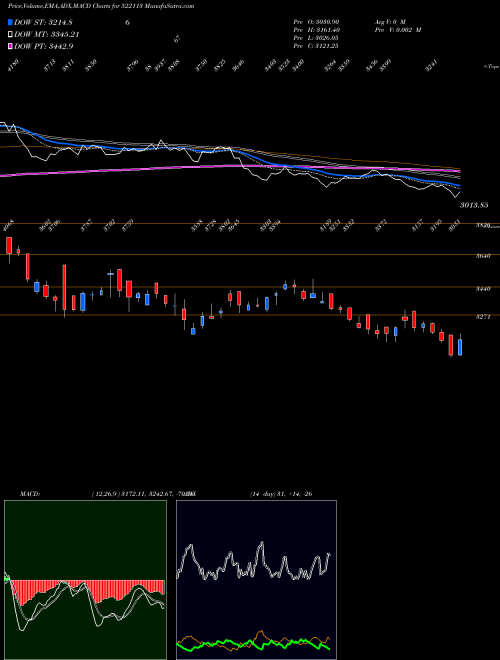Click the magenta DOW PT legend swatch
500x660 pixels.
(x=10, y=46)
